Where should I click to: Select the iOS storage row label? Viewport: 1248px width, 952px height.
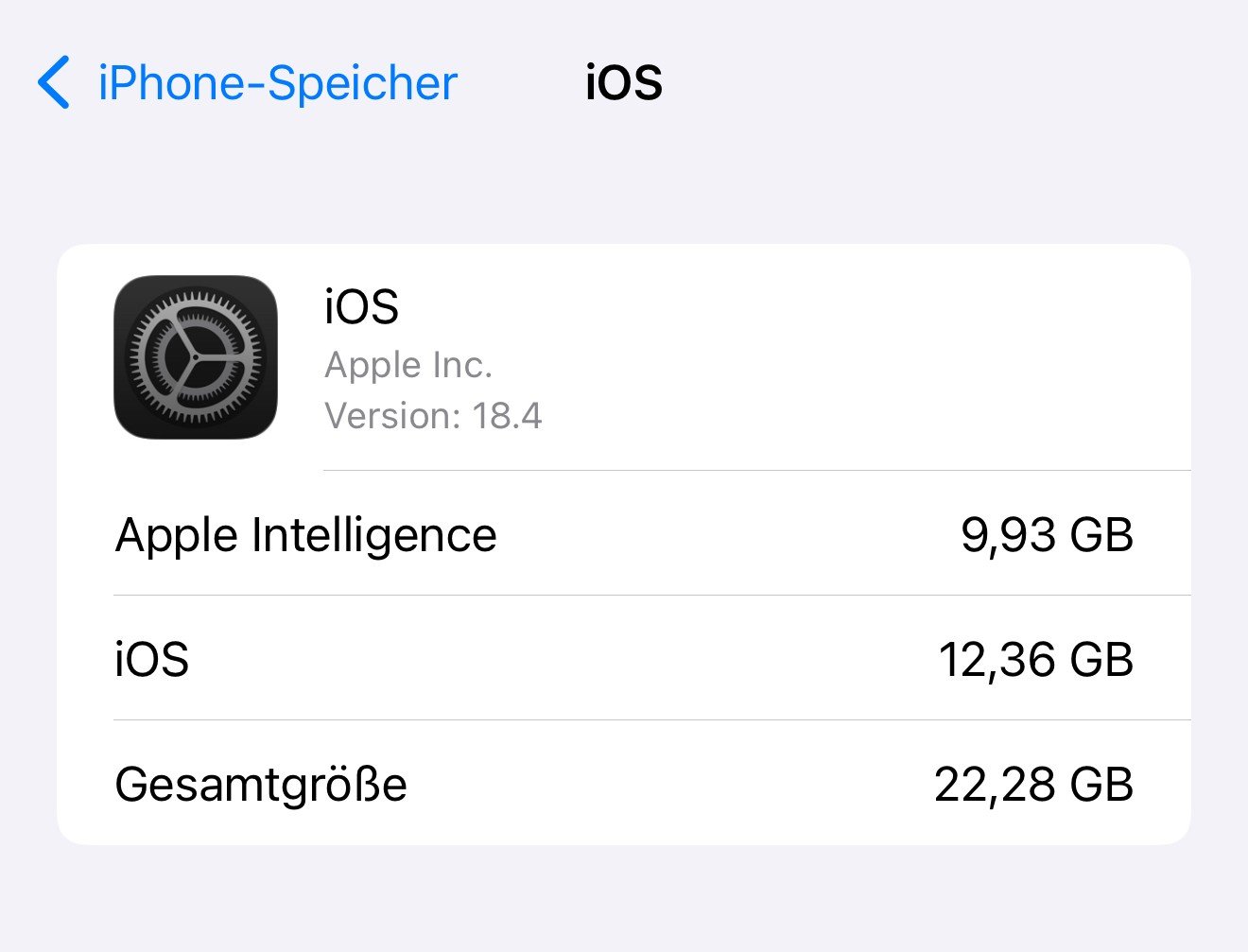(x=152, y=659)
